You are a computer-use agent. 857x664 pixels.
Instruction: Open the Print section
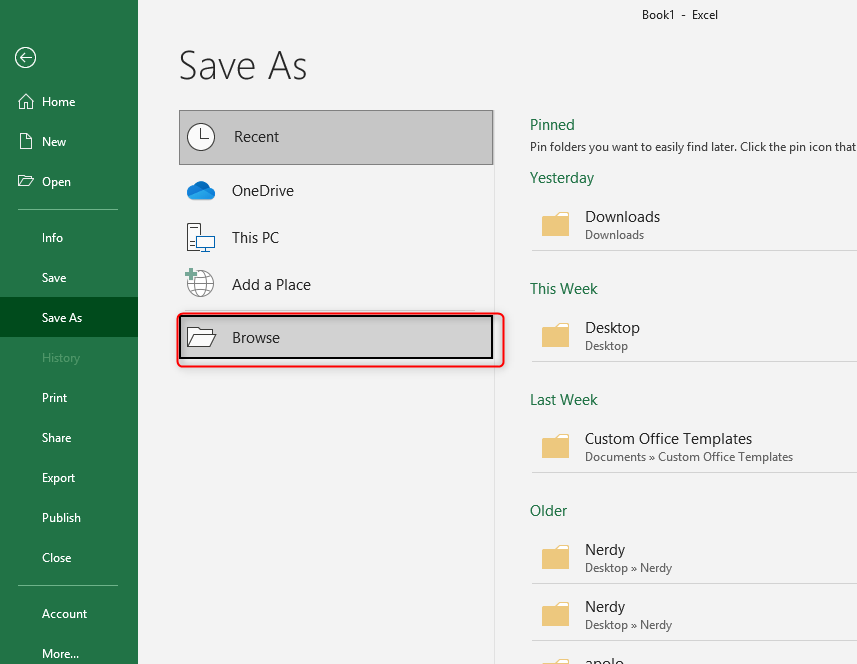point(54,397)
